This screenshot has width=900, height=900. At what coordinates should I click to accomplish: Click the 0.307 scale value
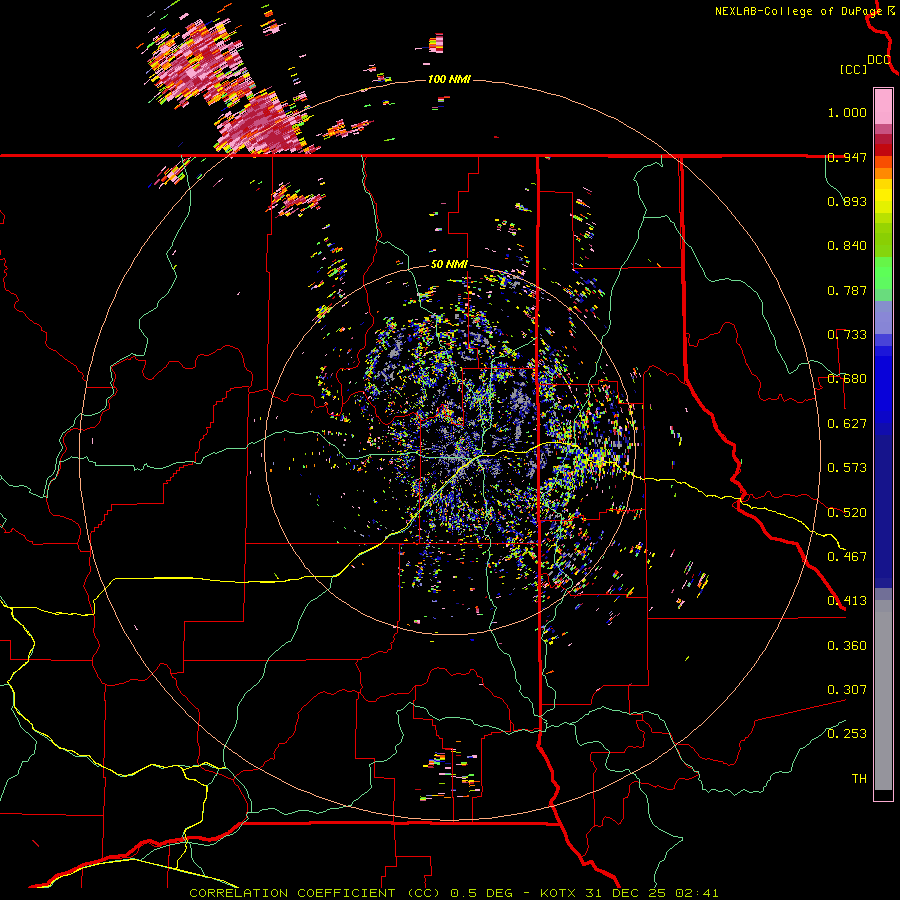point(847,690)
